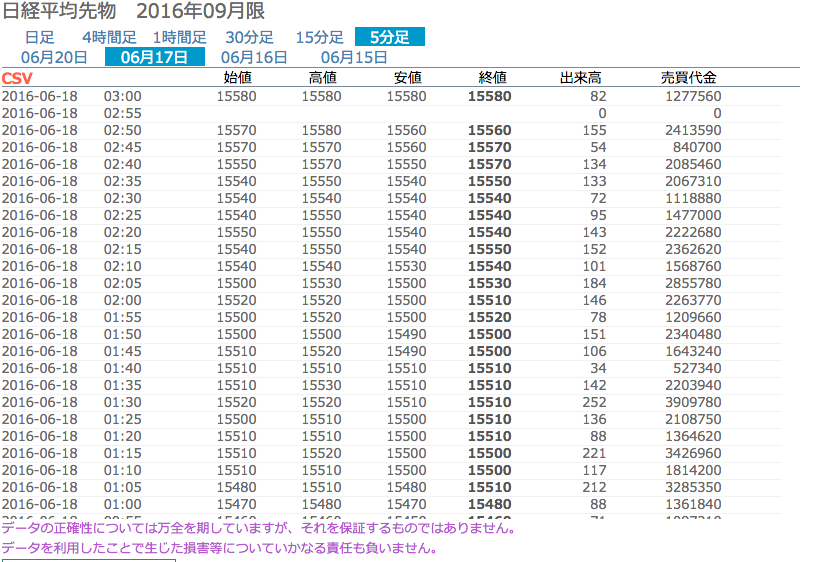
Task: Click volume 117 in the 01:10 row
Action: [595, 470]
